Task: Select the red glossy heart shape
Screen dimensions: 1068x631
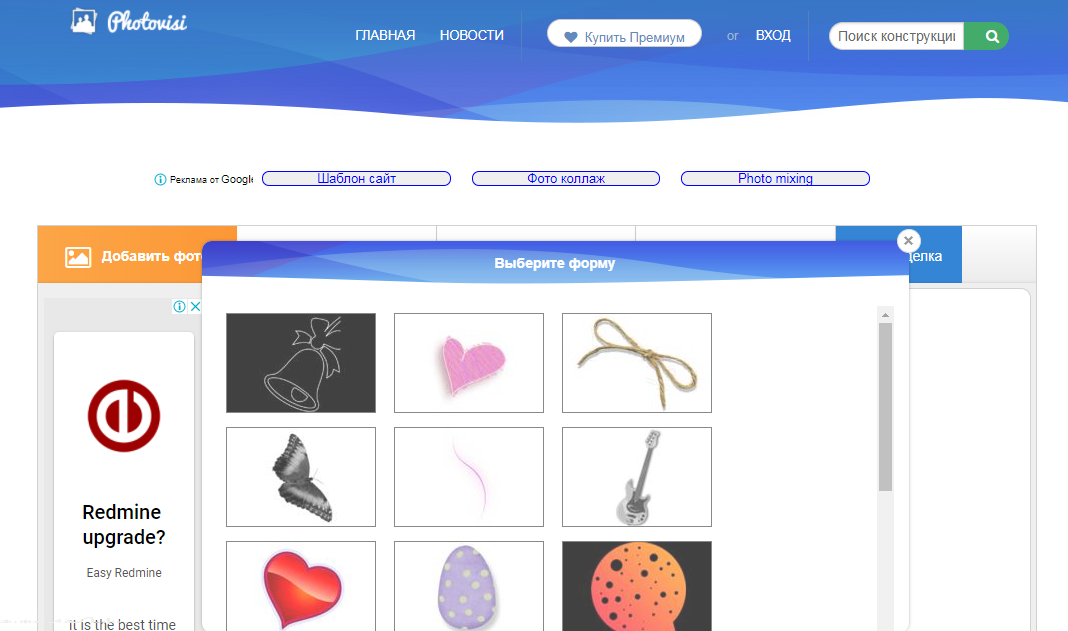Action: pos(301,587)
